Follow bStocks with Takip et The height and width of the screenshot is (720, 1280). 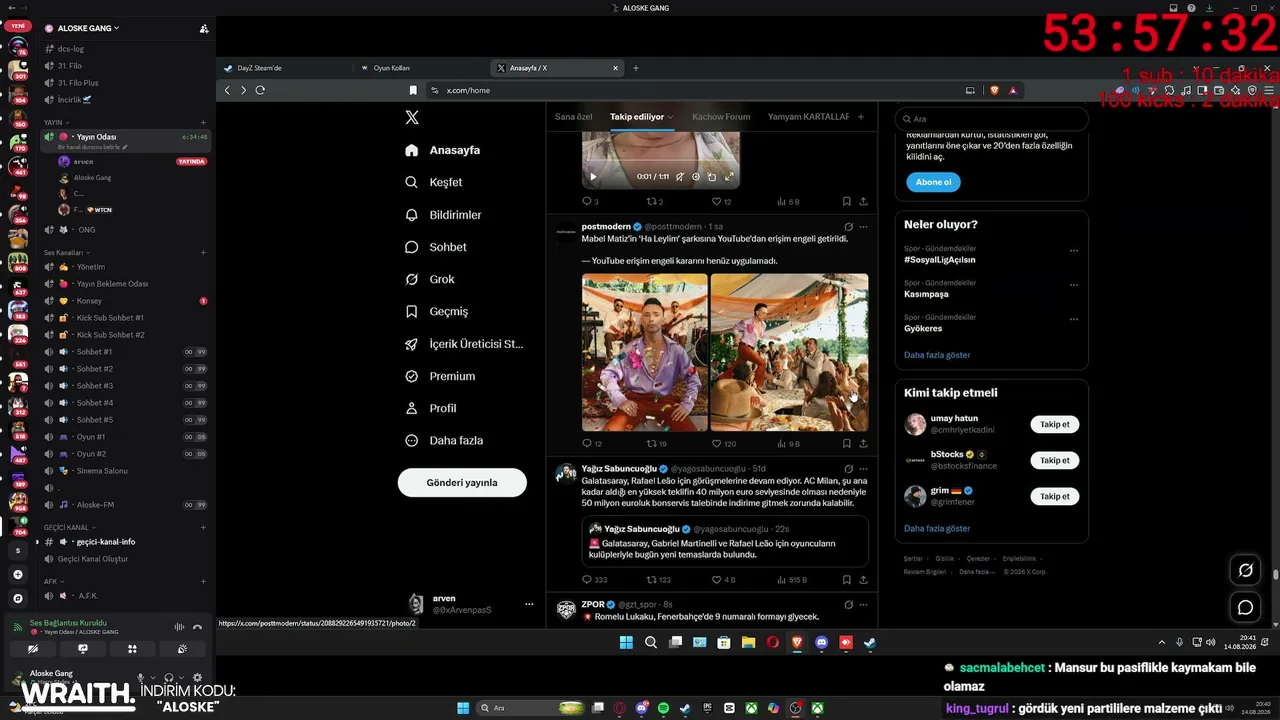click(1055, 460)
